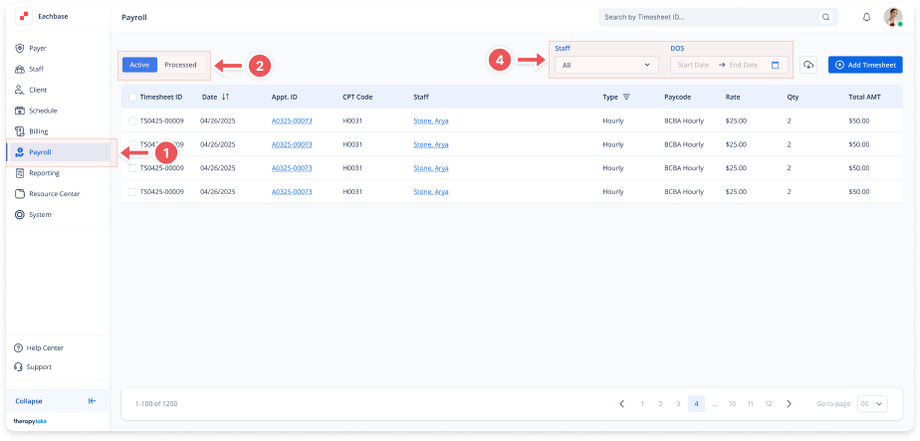This screenshot has height=441, width=920.
Task: Open appointment link A0325-00073 in first row
Action: click(292, 121)
